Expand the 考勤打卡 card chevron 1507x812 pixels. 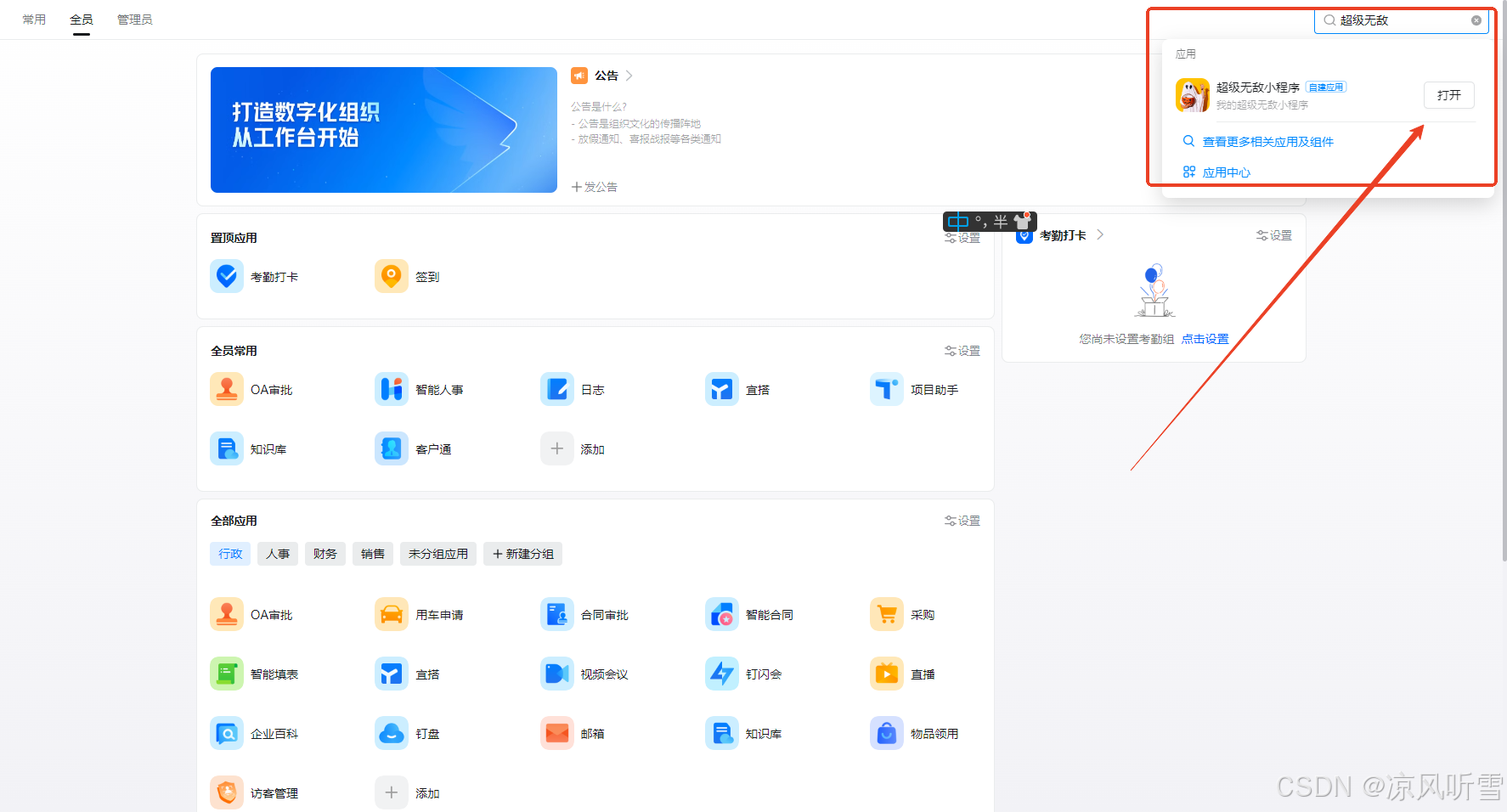click(1100, 234)
